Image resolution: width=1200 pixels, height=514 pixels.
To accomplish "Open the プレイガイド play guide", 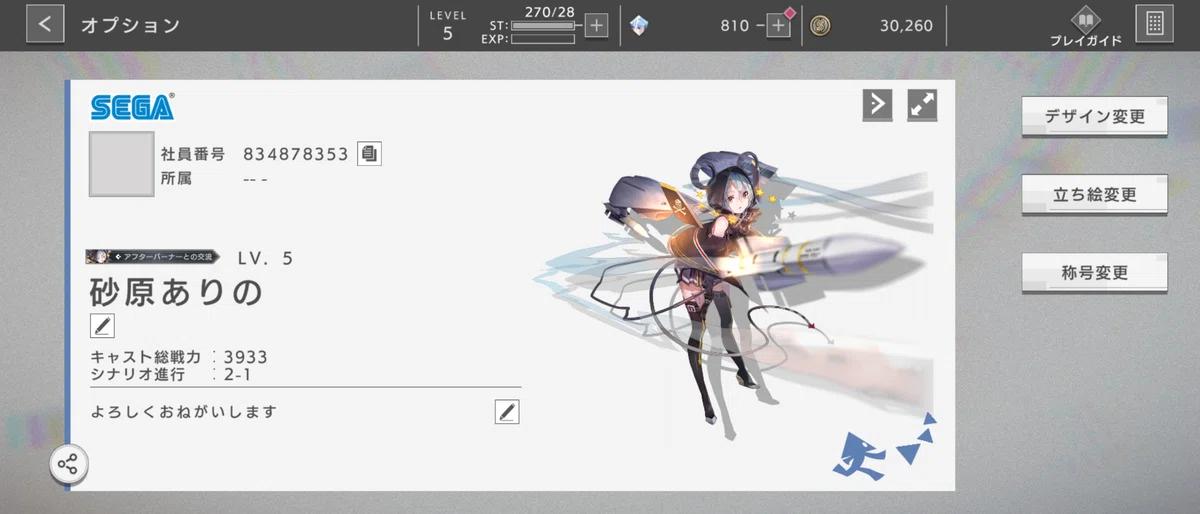I will [x=1085, y=27].
